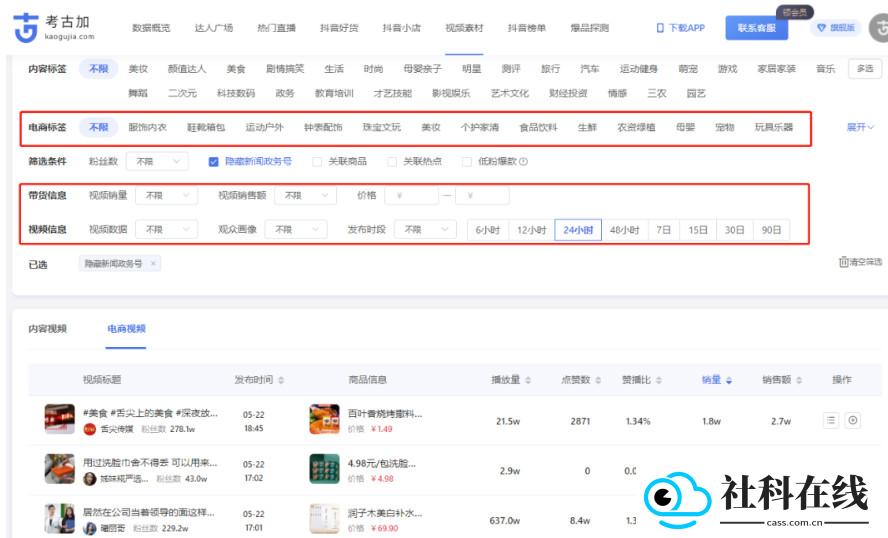This screenshot has width=888, height=538.
Task: Open the 居然在公司 video thumbnail
Action: tap(59, 519)
